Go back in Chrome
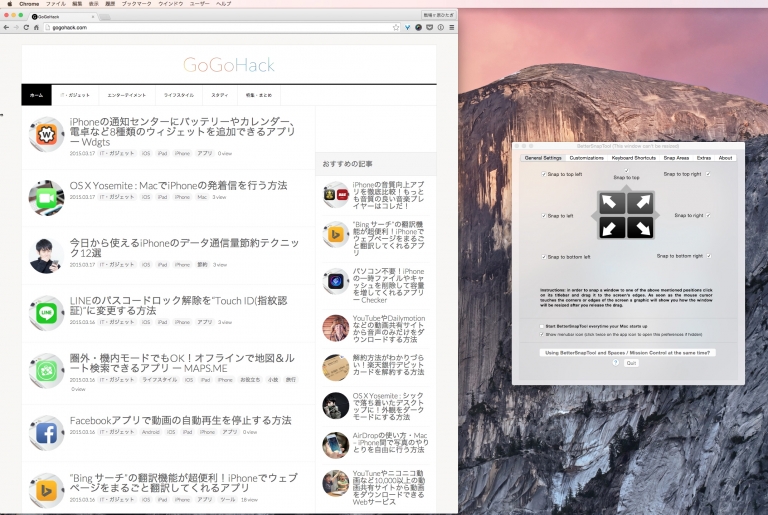 tap(6, 27)
